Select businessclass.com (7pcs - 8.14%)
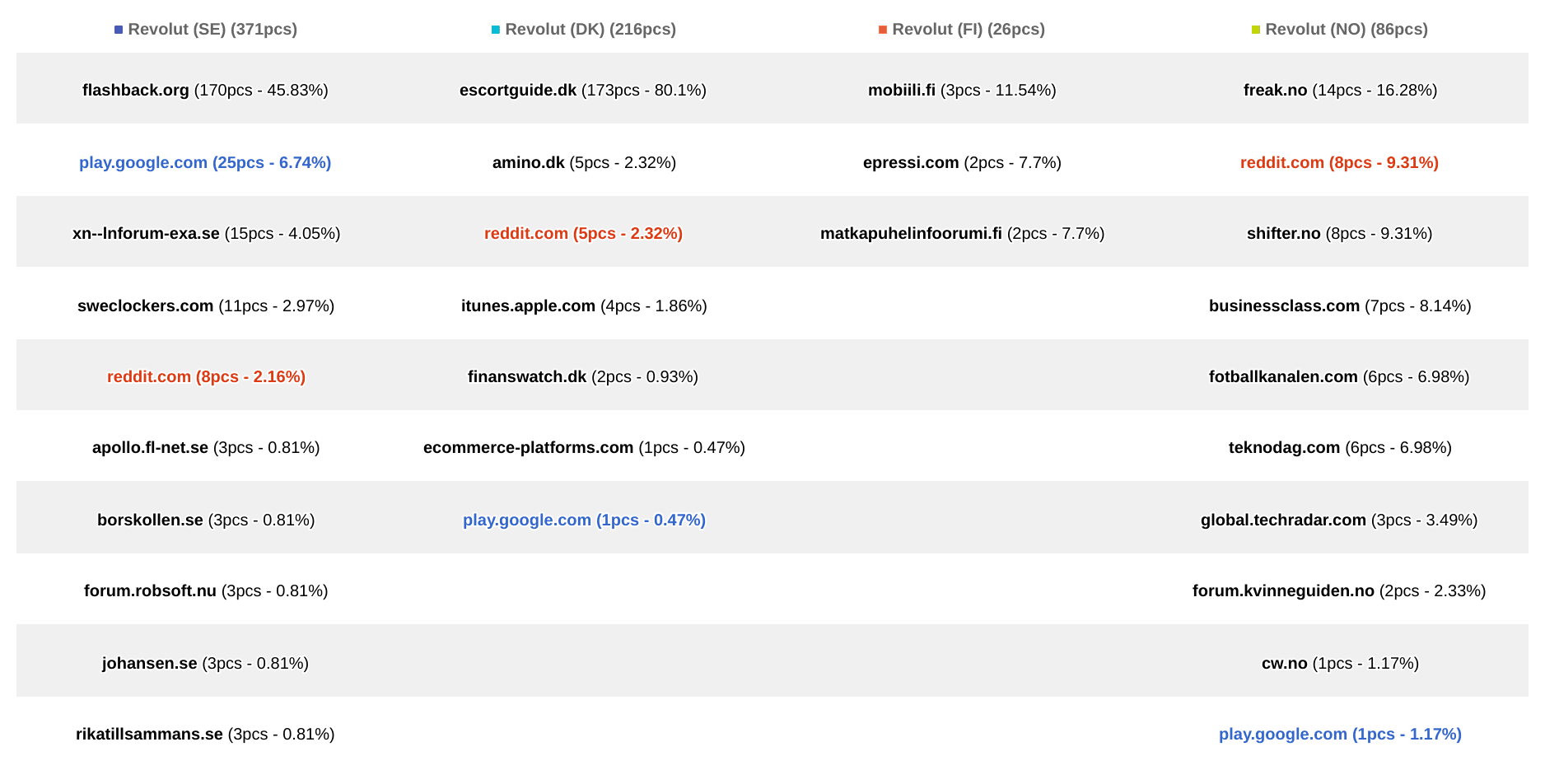Screen dimensions: 1545x784 pos(1340,306)
